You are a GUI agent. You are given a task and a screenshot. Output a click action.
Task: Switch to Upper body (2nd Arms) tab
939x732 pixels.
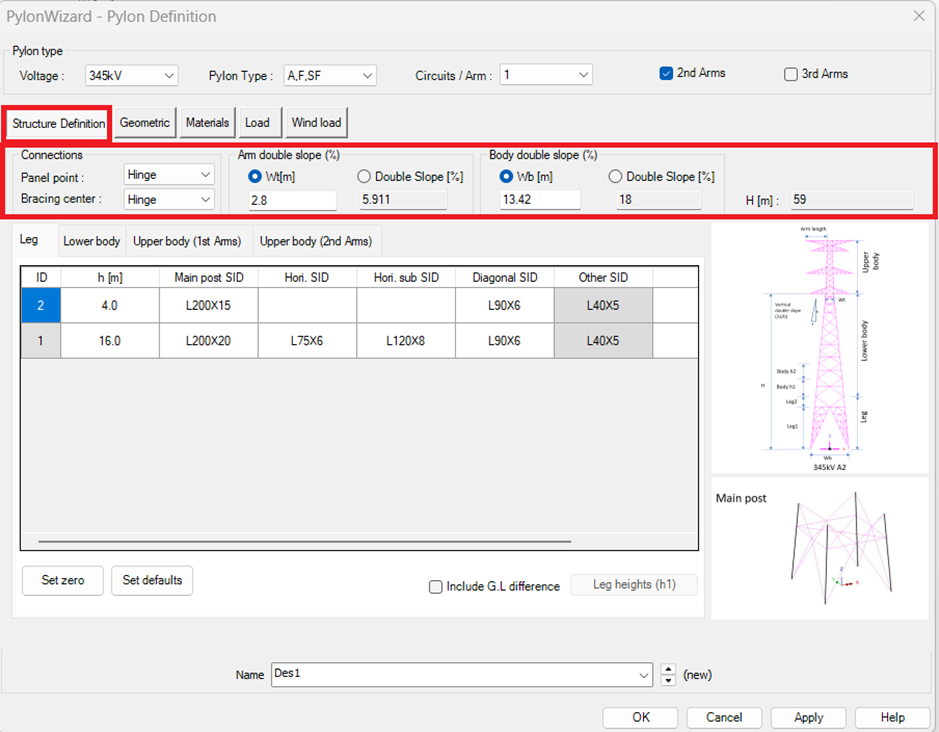pyautogui.click(x=316, y=241)
